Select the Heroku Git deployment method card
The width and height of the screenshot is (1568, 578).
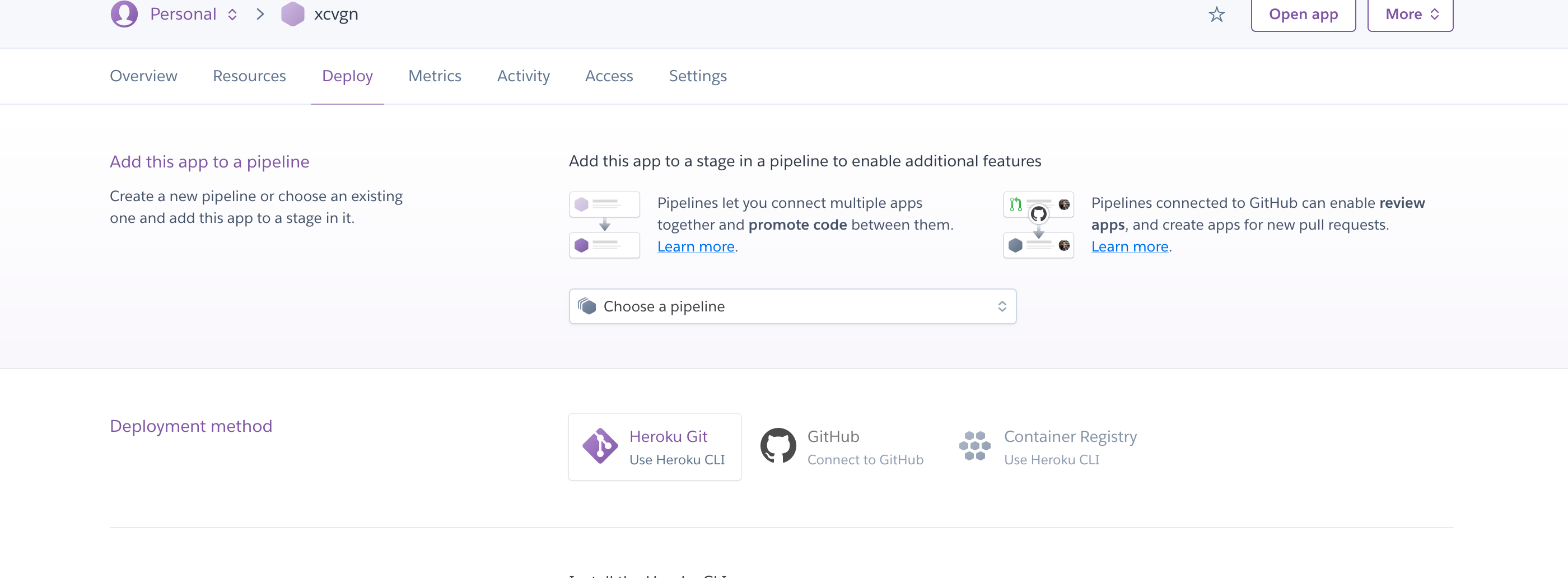[x=654, y=446]
